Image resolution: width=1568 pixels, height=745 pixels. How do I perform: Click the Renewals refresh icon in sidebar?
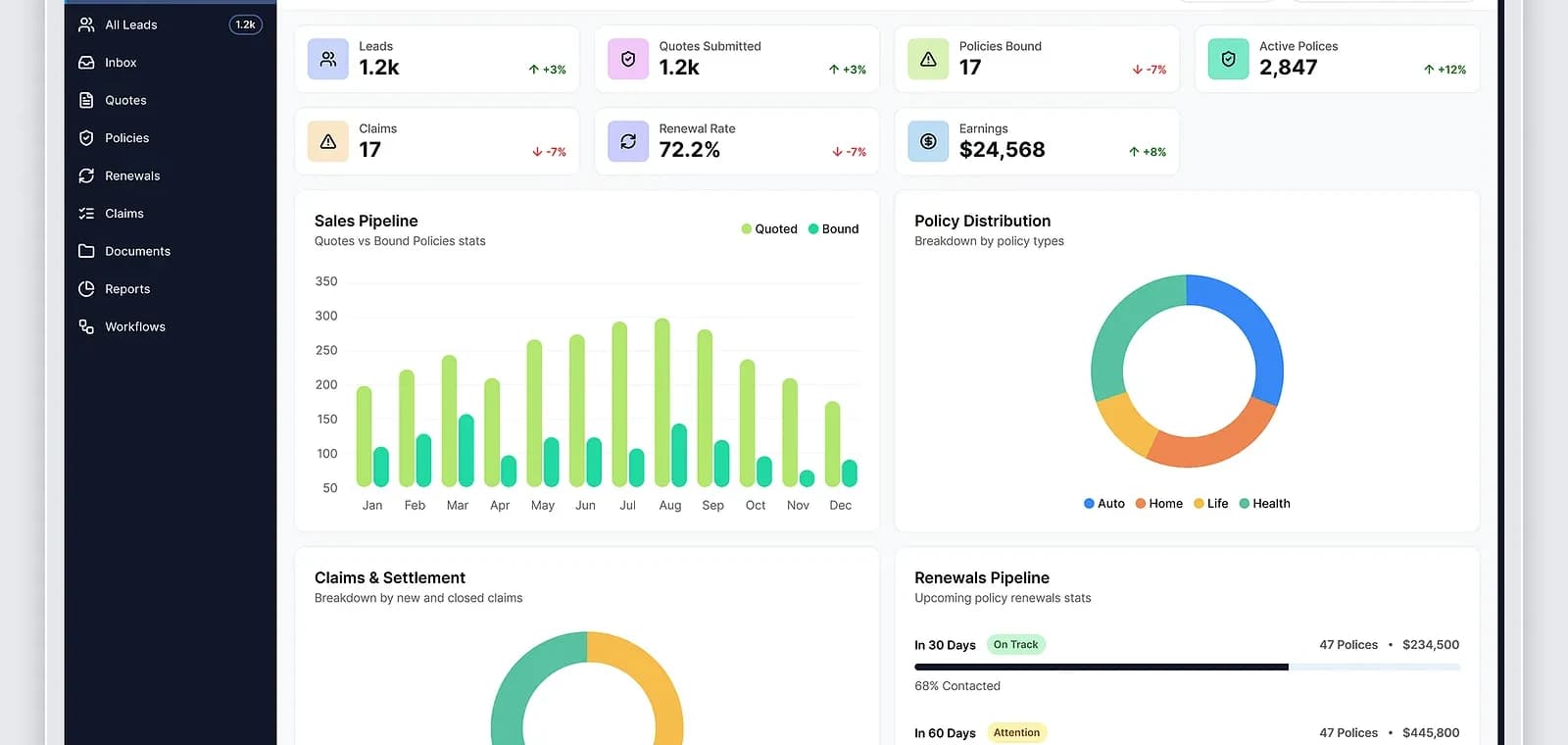[x=86, y=175]
